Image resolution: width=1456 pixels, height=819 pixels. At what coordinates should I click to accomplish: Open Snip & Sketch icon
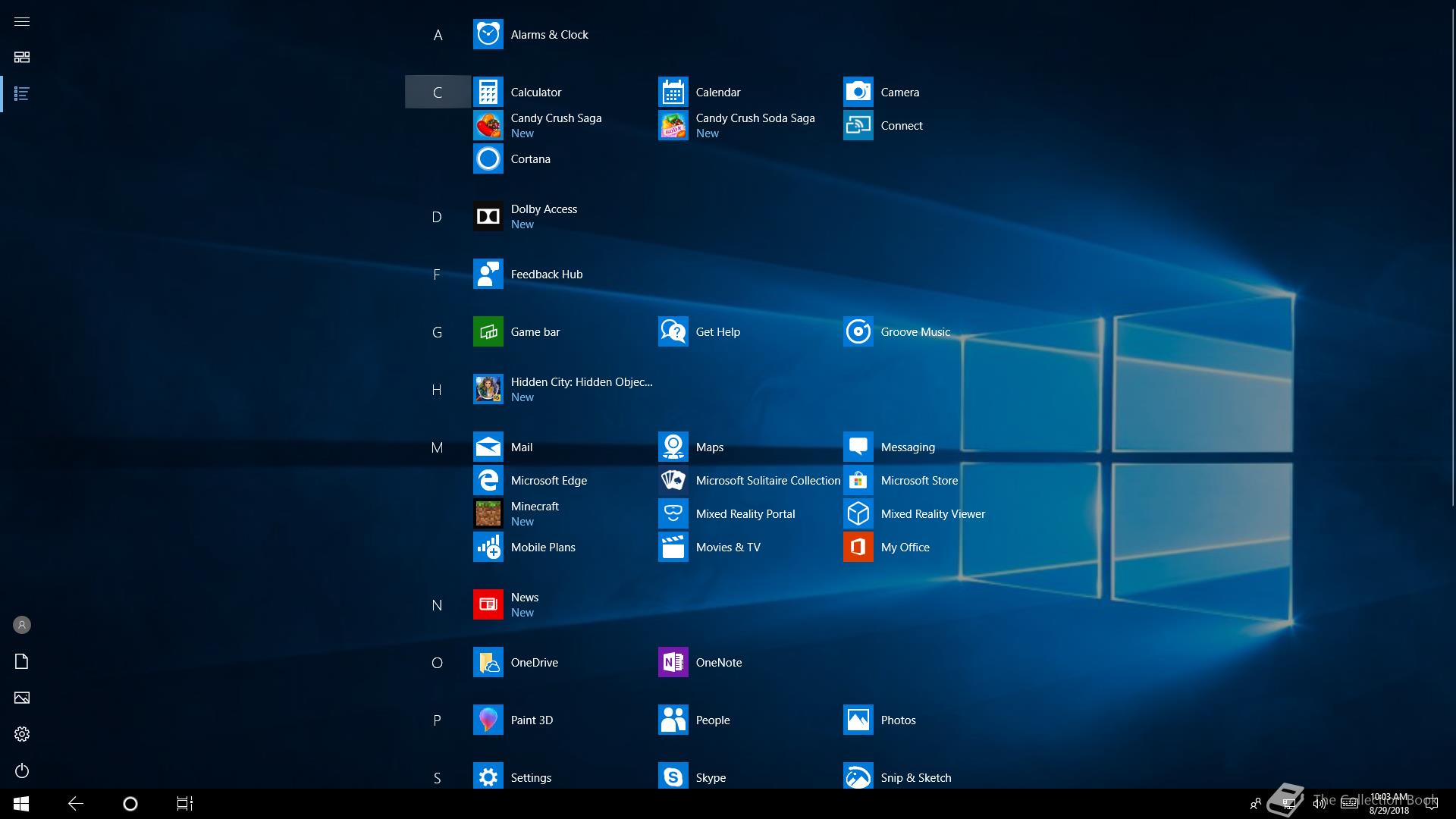coord(858,776)
